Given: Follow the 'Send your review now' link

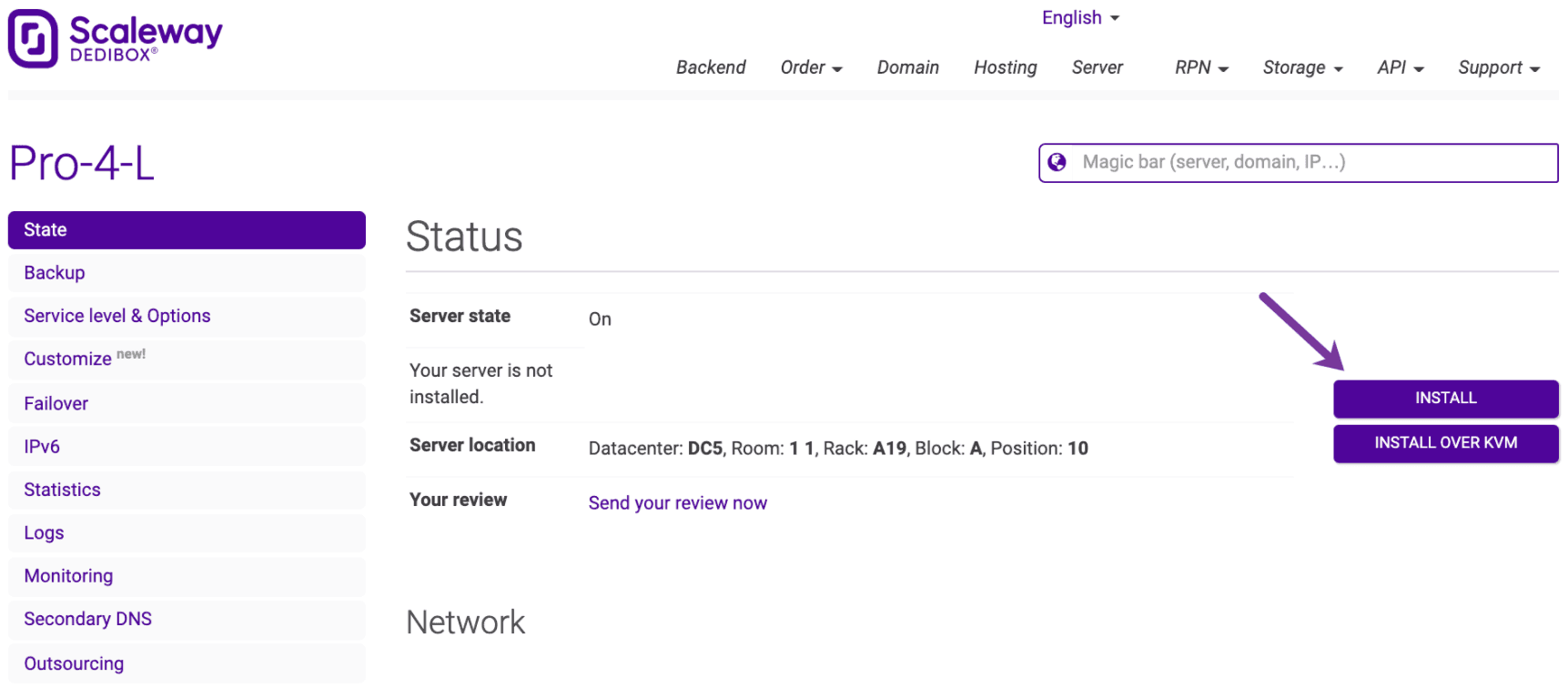Looking at the screenshot, I should point(677,503).
